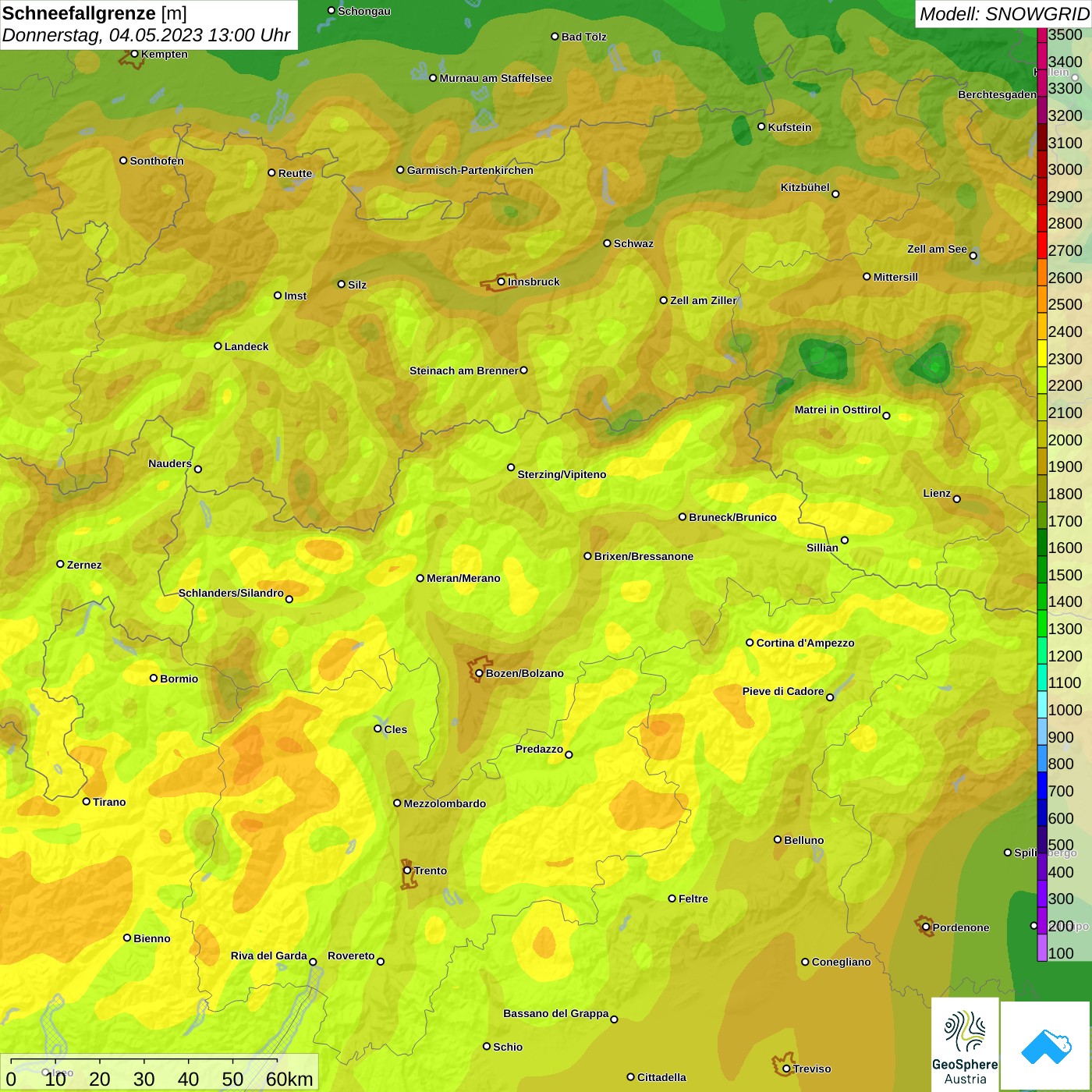Click the Rovereto label

pos(351,955)
